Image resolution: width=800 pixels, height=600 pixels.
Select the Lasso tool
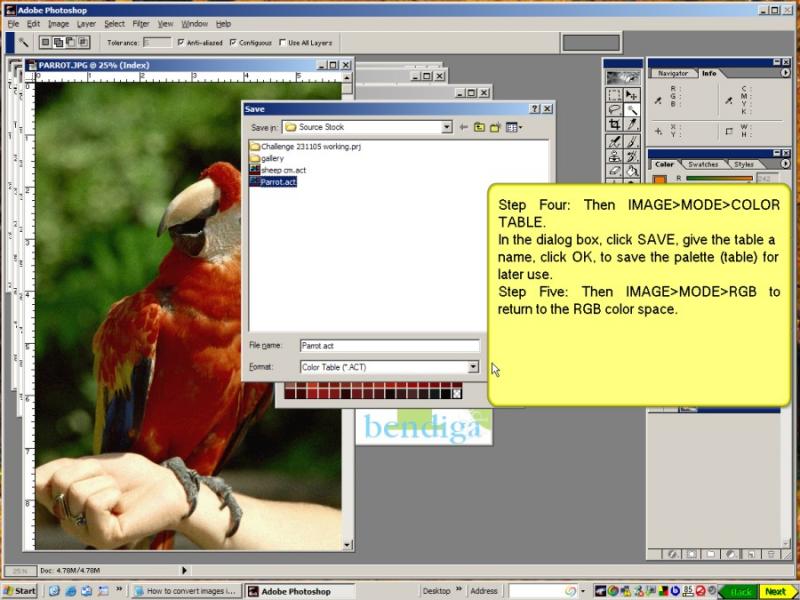click(x=614, y=110)
